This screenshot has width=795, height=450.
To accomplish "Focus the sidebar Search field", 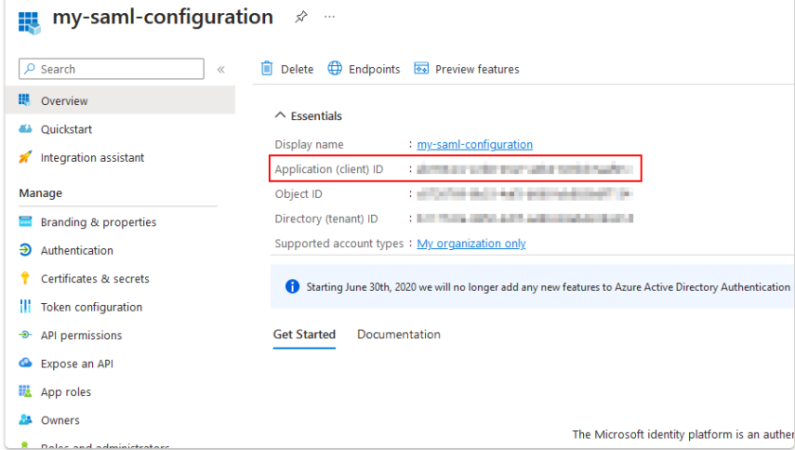I will tap(112, 69).
